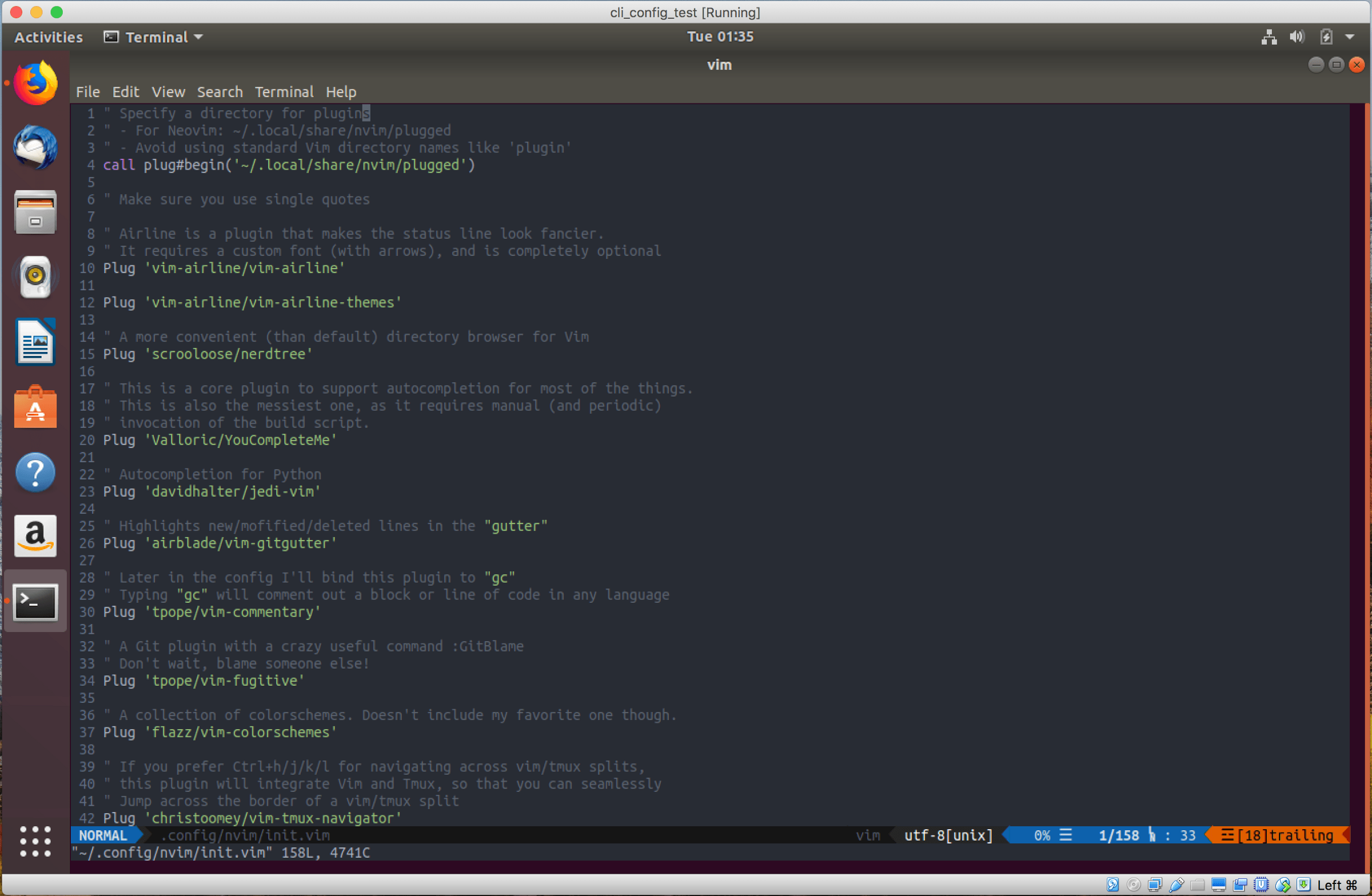Click the Activities button
Viewport: 1372px width, 896px height.
coord(49,37)
